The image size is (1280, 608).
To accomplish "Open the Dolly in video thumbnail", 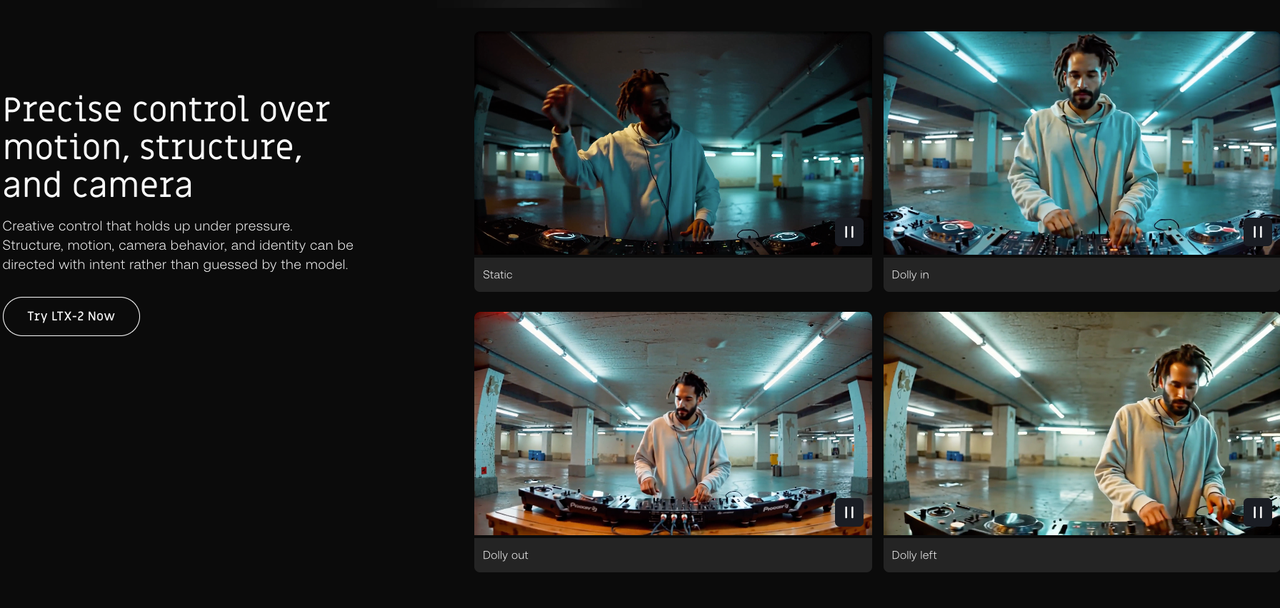I will coord(1081,143).
